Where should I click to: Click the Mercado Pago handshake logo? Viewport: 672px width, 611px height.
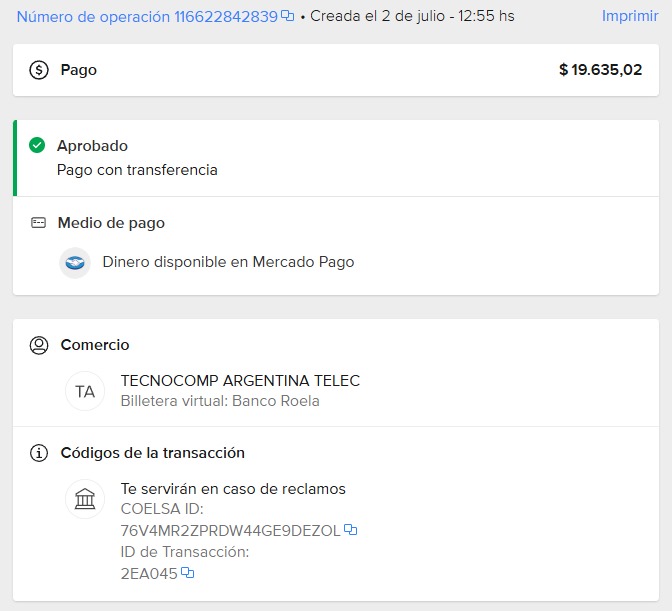75,263
